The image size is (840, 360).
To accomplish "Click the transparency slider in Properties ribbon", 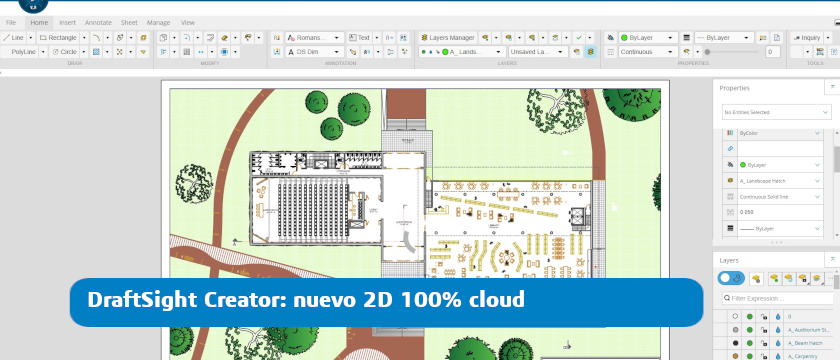I will [x=732, y=52].
